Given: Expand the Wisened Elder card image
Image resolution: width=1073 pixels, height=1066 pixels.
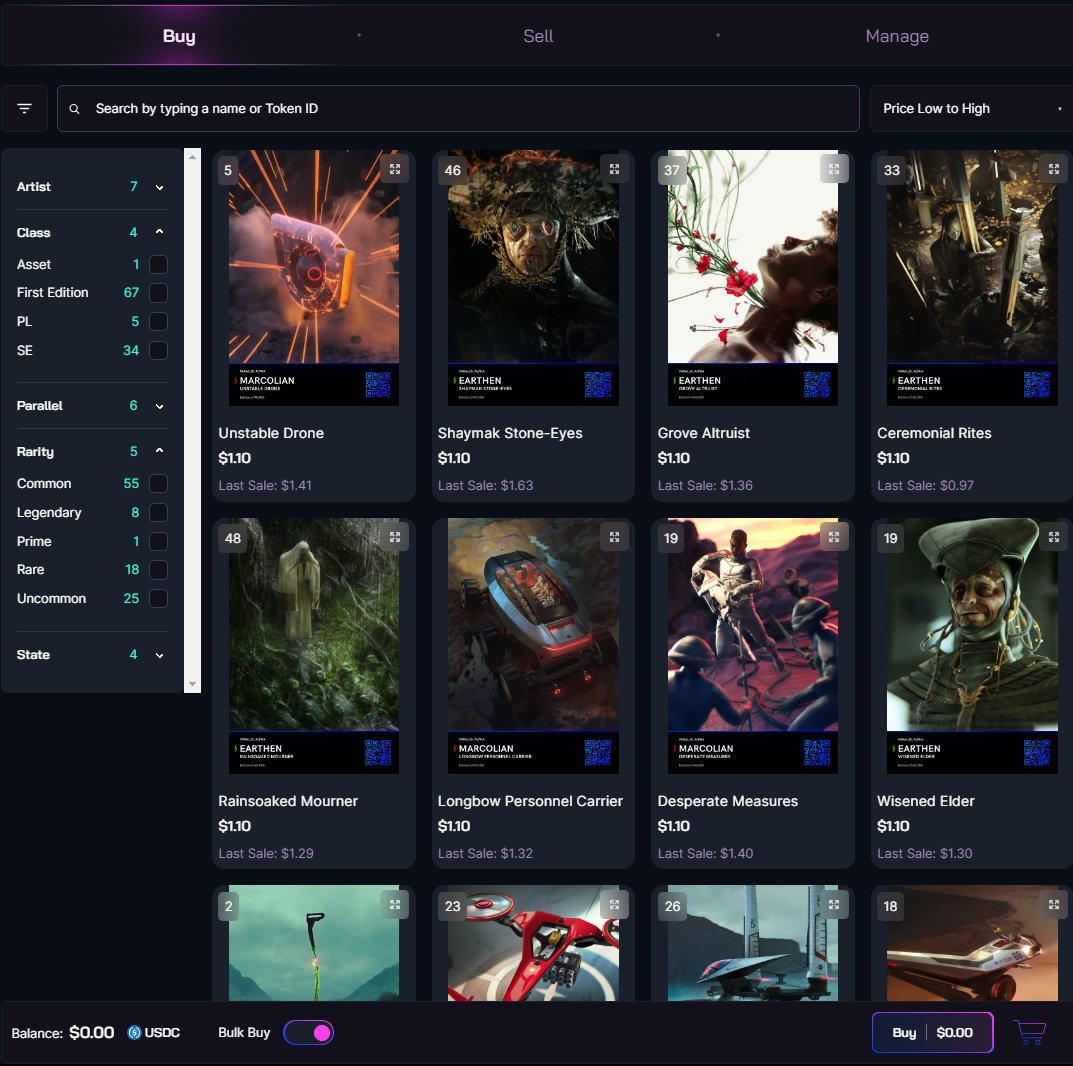Looking at the screenshot, I should pos(1054,537).
